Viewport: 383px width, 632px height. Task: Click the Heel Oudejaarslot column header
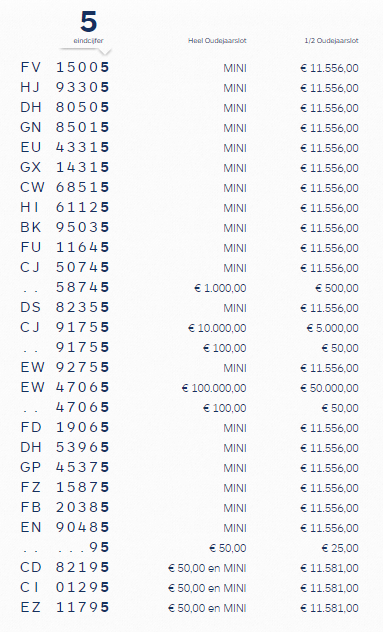pyautogui.click(x=217, y=40)
